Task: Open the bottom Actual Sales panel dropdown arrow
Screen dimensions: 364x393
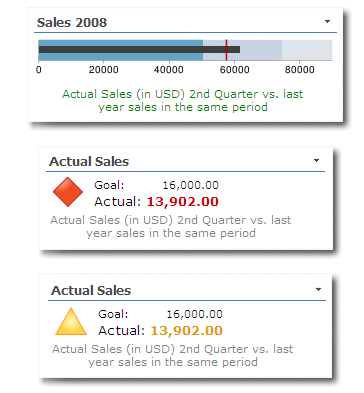Action: click(318, 289)
